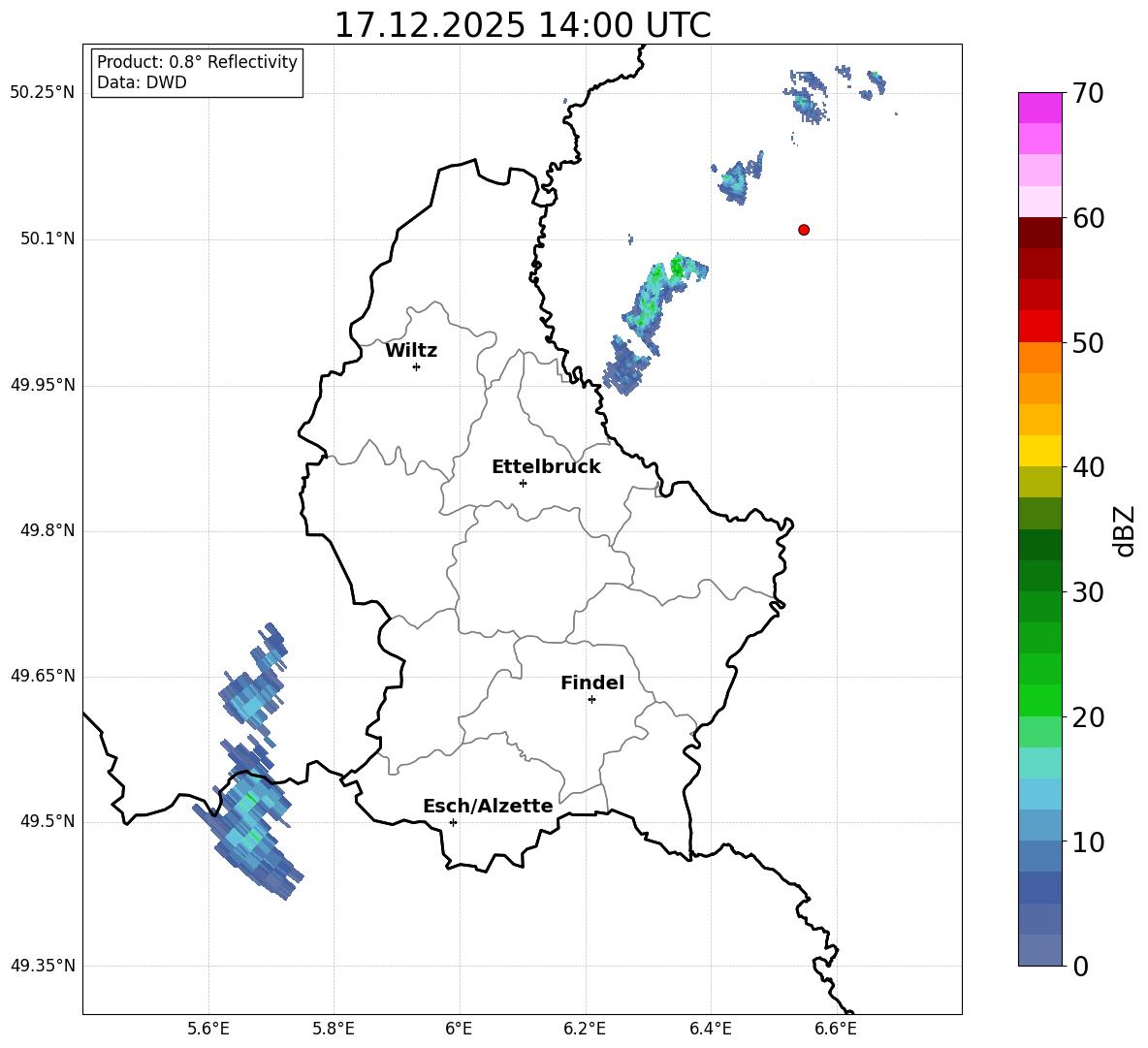Click the radar echo southwest of Luxembourg

click(x=249, y=819)
